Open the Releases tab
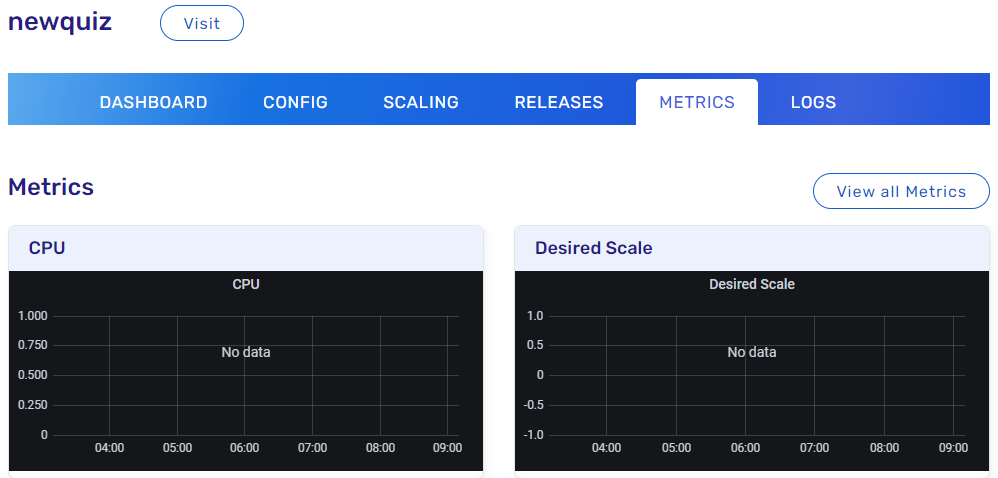The image size is (998, 478). coord(559,102)
